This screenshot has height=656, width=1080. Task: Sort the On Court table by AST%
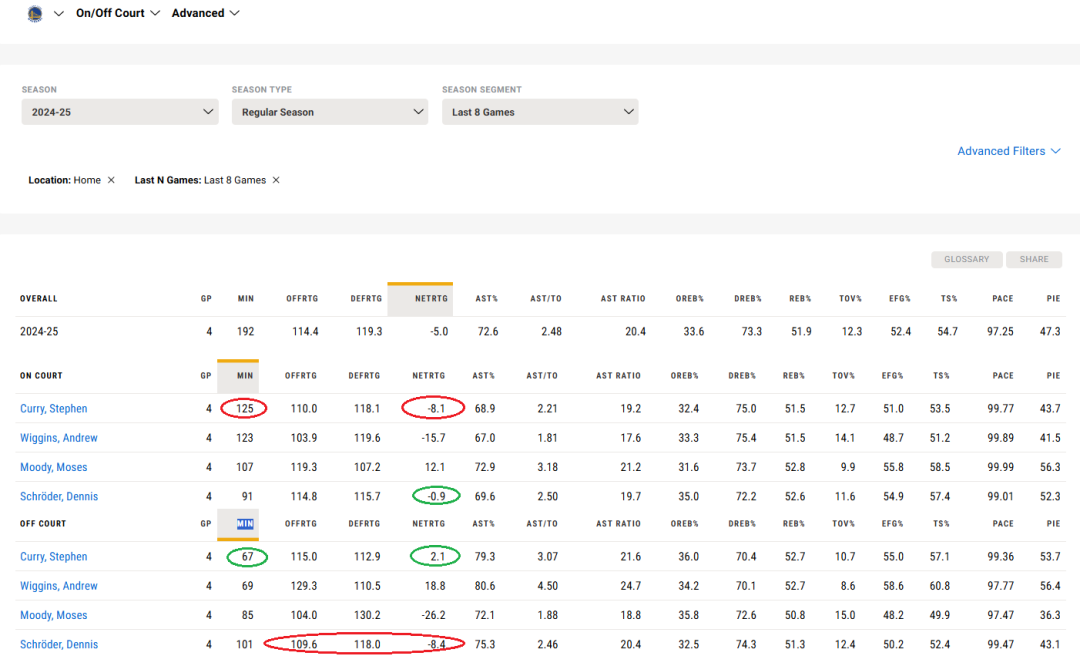[484, 376]
